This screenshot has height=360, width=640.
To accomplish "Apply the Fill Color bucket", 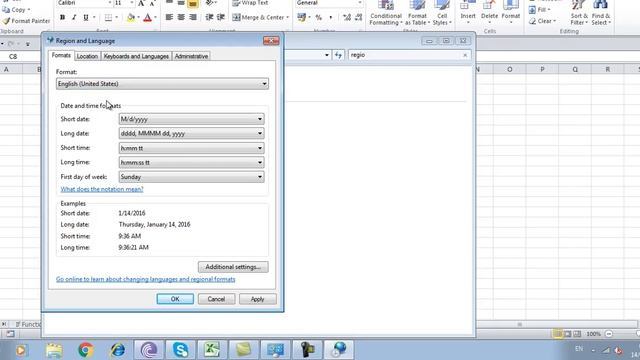I will coord(131,18).
